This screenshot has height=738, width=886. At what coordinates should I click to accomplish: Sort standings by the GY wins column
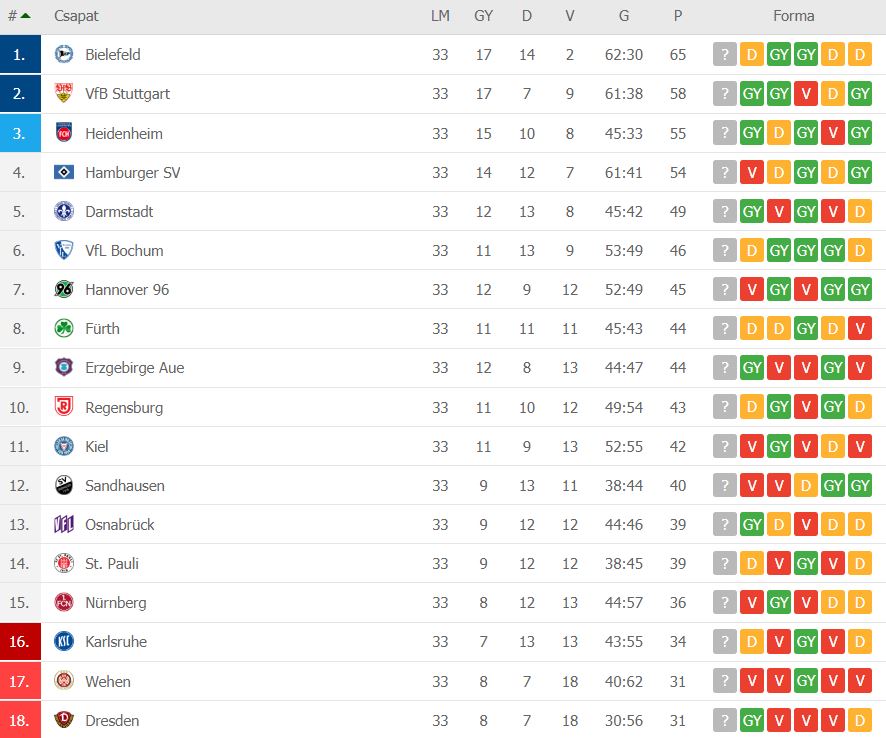[484, 16]
